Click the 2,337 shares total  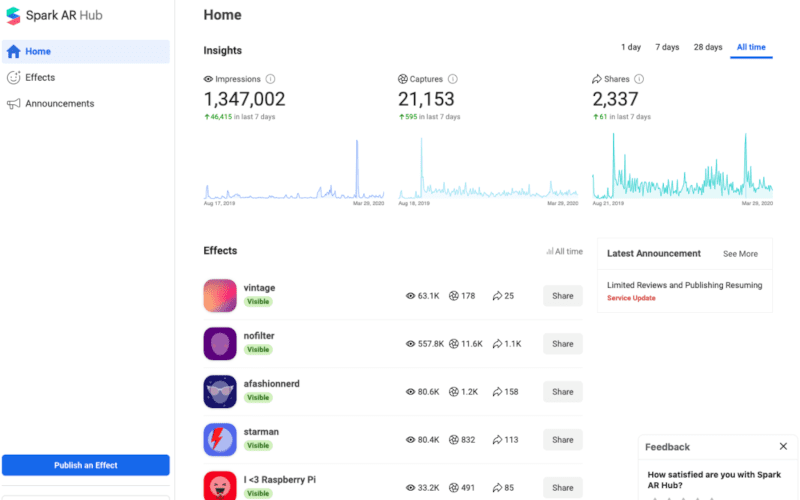615,99
